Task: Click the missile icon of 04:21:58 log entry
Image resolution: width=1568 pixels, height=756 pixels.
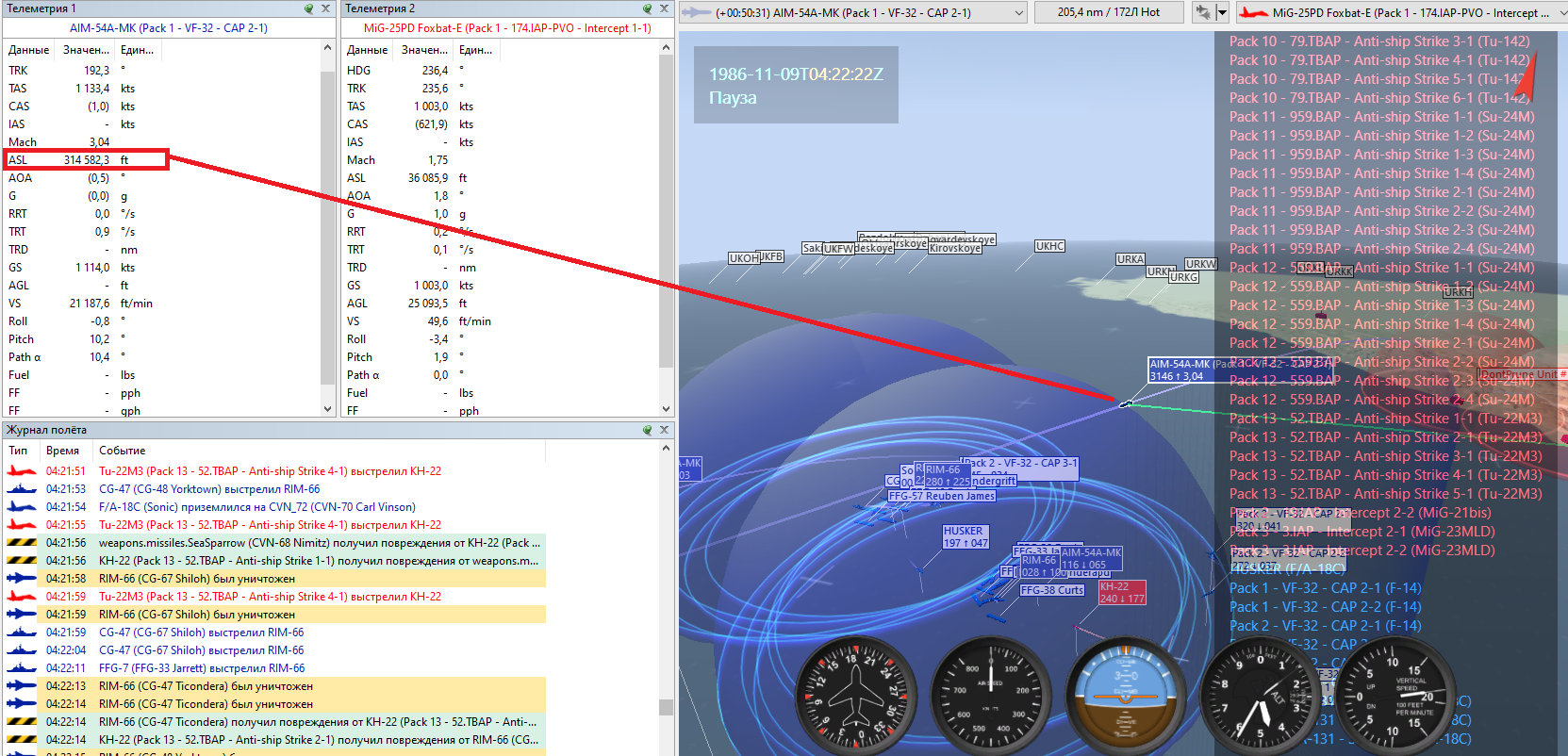Action: 22,579
